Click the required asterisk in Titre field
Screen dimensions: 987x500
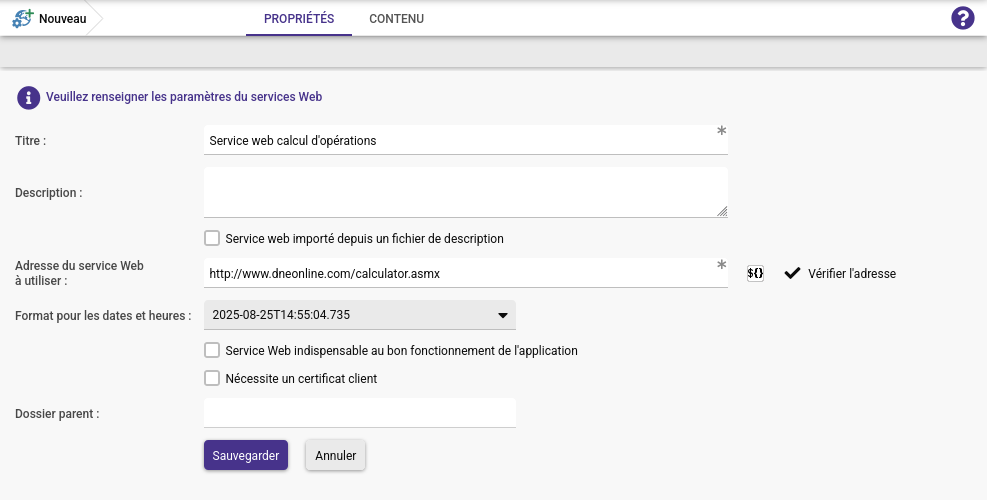pyautogui.click(x=721, y=132)
